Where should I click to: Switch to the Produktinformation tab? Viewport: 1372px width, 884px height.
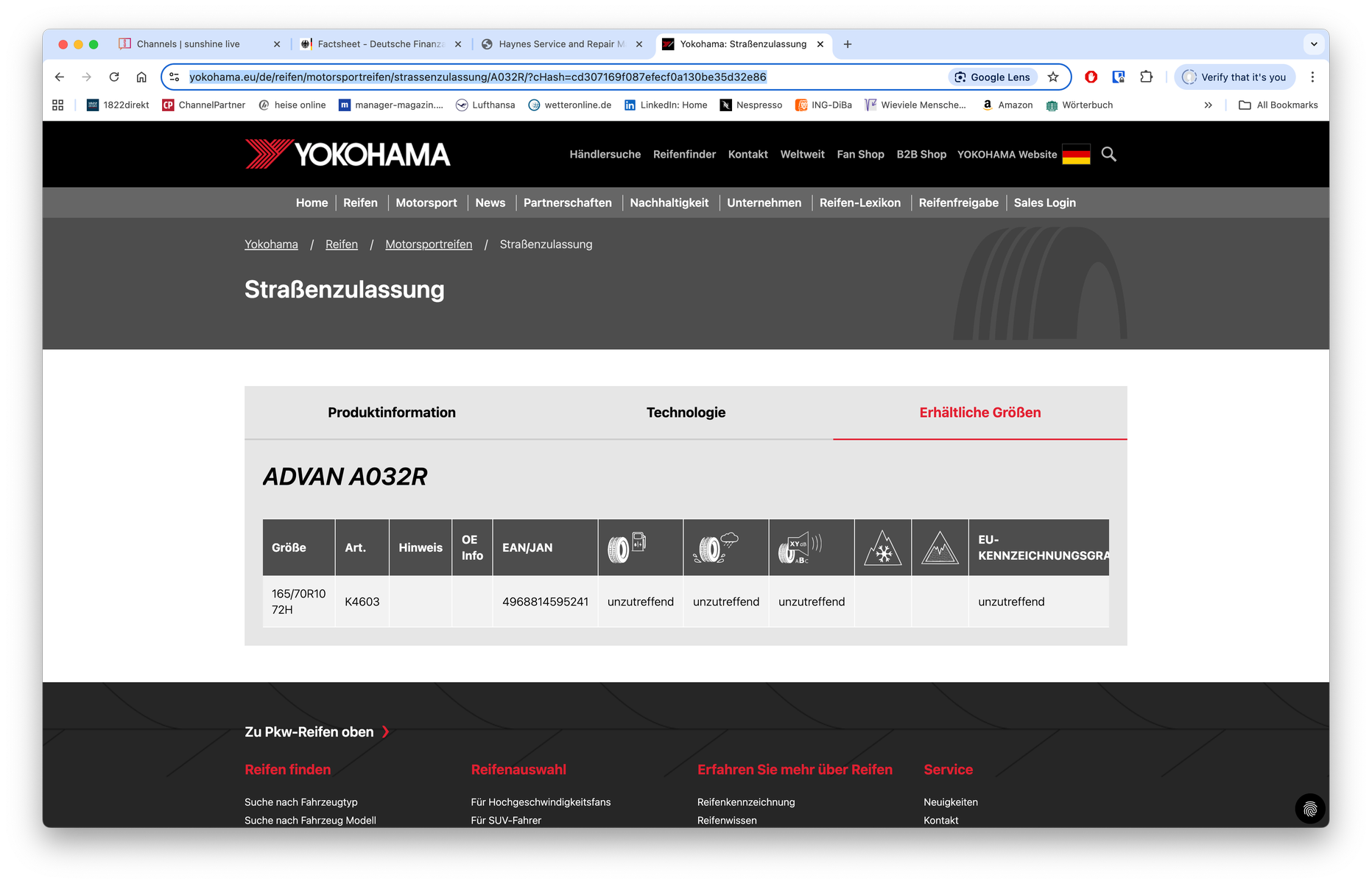(392, 413)
